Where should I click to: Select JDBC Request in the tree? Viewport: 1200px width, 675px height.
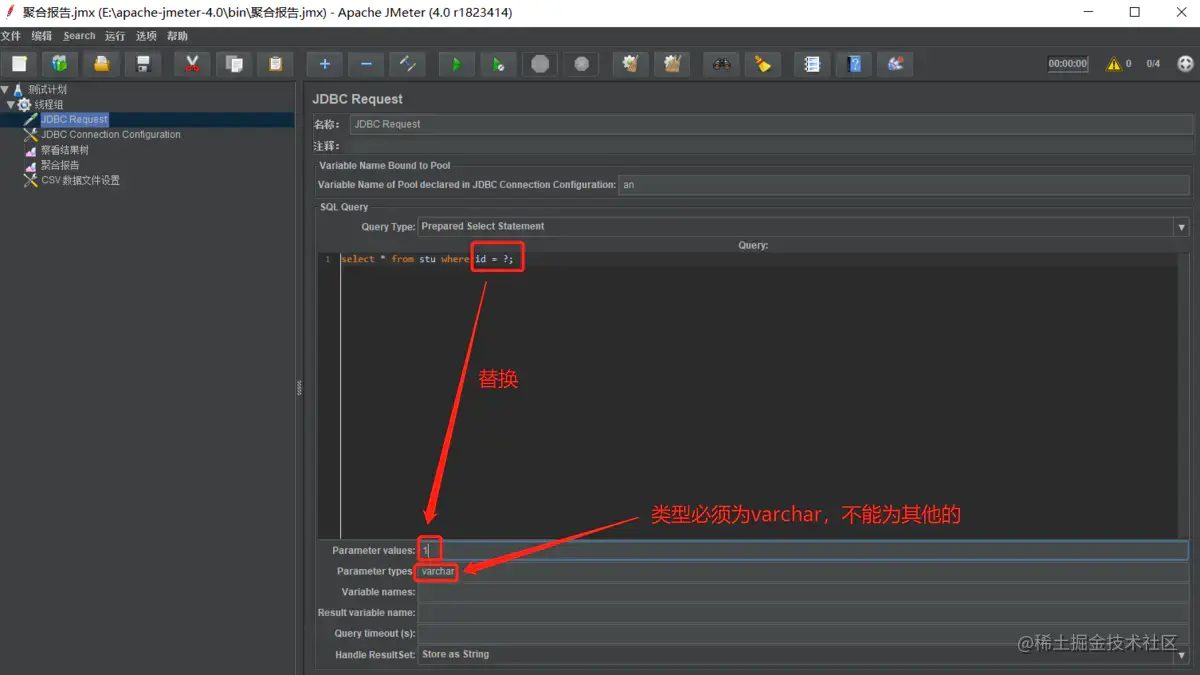coord(74,119)
